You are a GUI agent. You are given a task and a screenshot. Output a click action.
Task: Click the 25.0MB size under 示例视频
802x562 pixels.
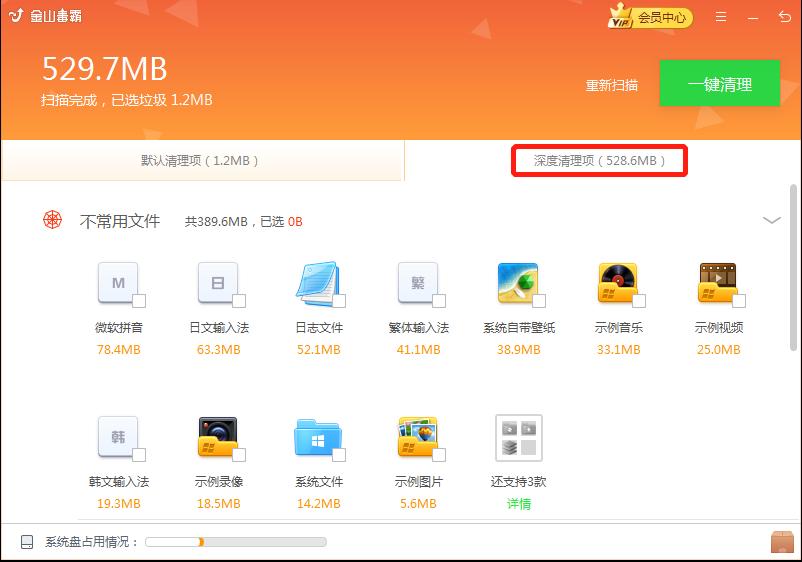click(x=718, y=350)
